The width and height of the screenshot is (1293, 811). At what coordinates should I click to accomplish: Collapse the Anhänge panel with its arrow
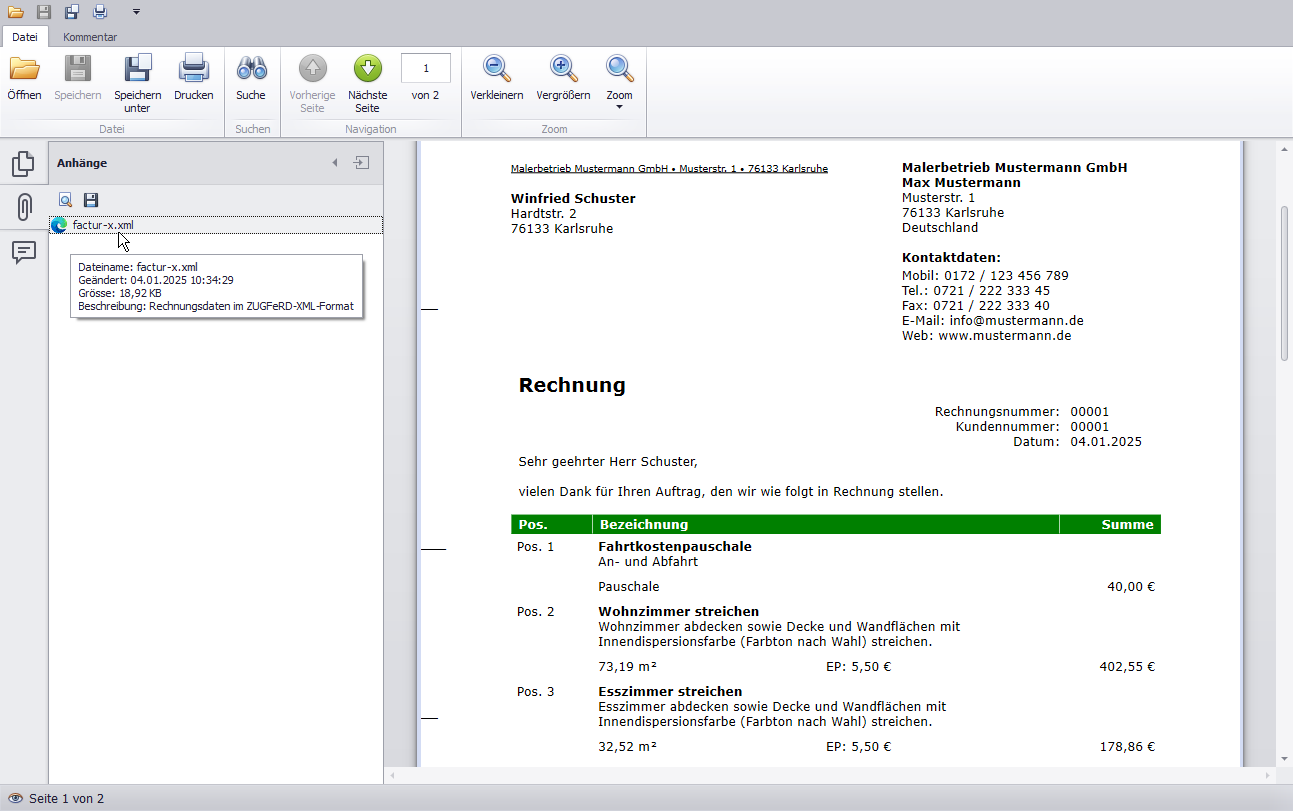[x=335, y=162]
